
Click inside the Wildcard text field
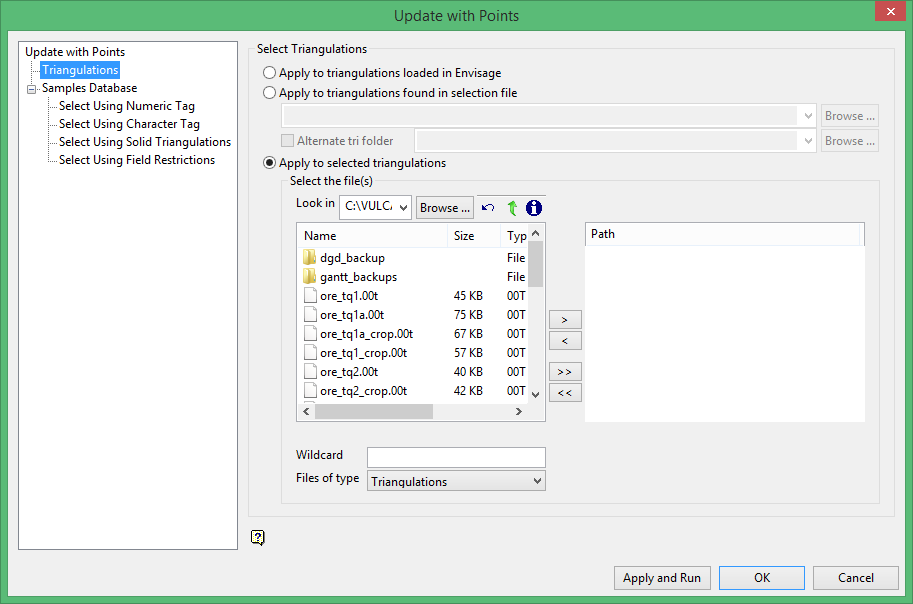coord(456,457)
